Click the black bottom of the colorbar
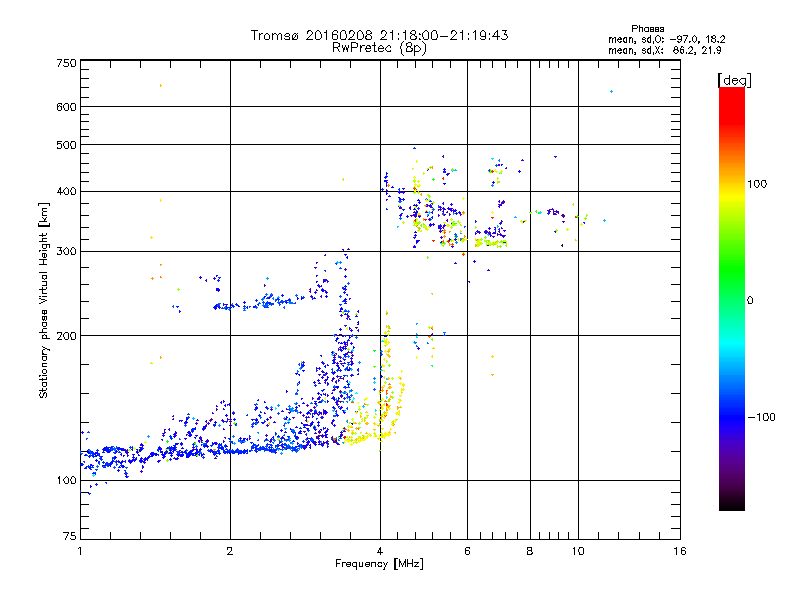The width and height of the screenshot is (800, 600). pos(732,503)
